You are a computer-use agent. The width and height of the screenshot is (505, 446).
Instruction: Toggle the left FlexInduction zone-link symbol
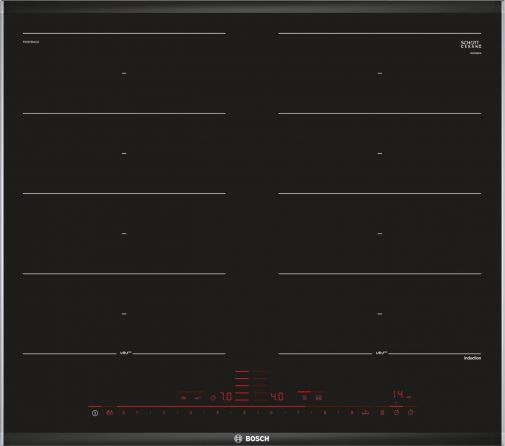(305, 397)
